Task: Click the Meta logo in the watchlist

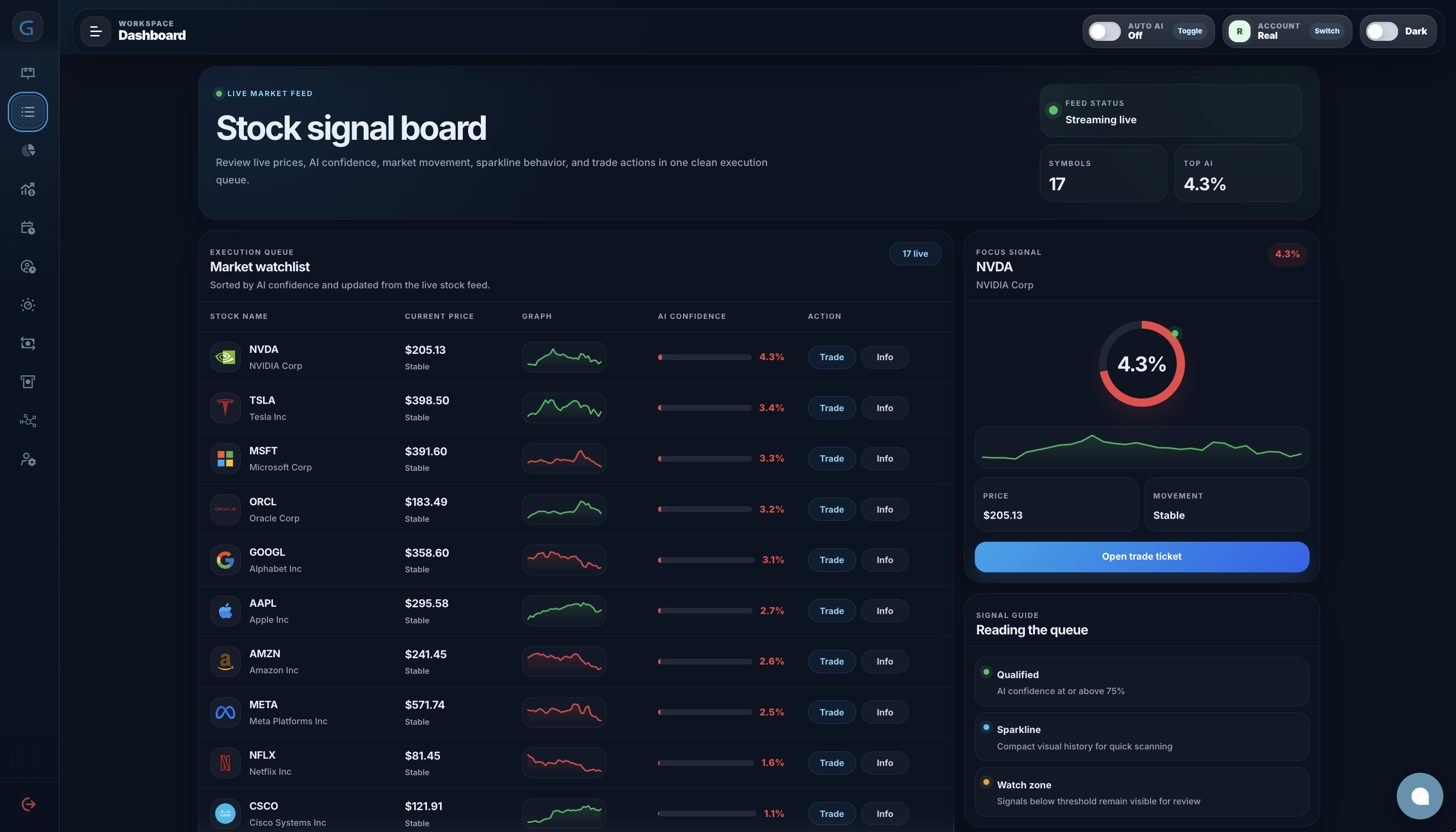Action: 225,712
